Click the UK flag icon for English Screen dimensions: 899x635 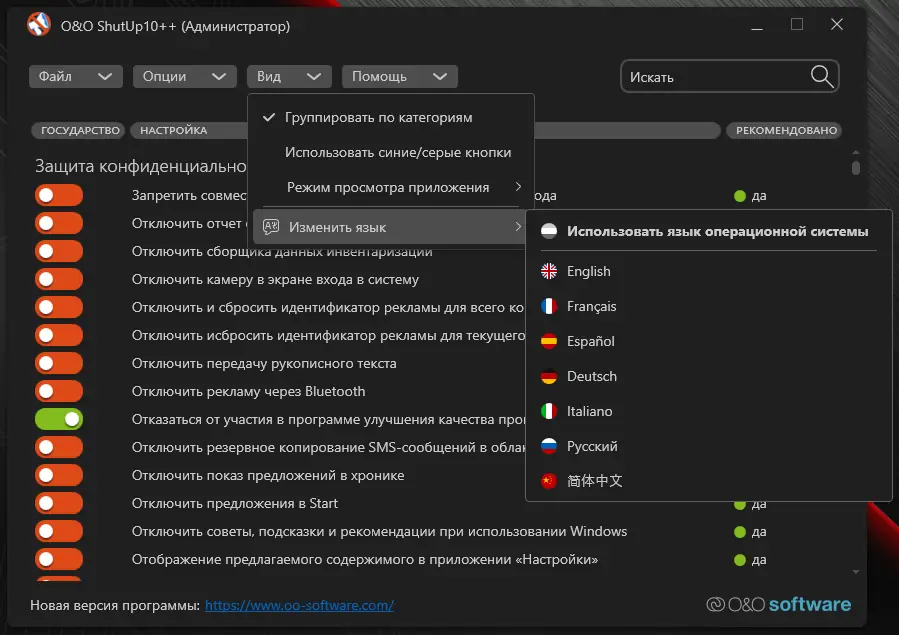(549, 271)
